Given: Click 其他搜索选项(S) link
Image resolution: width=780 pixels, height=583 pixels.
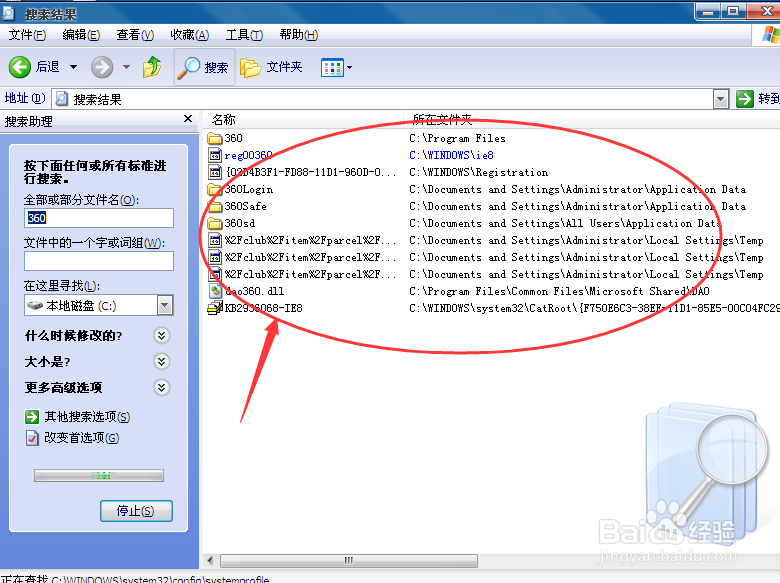Looking at the screenshot, I should tap(87, 416).
